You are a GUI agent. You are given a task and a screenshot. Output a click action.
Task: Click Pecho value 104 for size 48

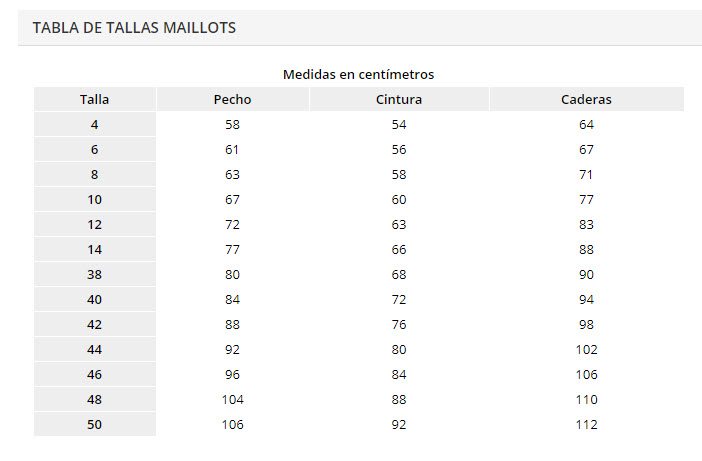(233, 400)
